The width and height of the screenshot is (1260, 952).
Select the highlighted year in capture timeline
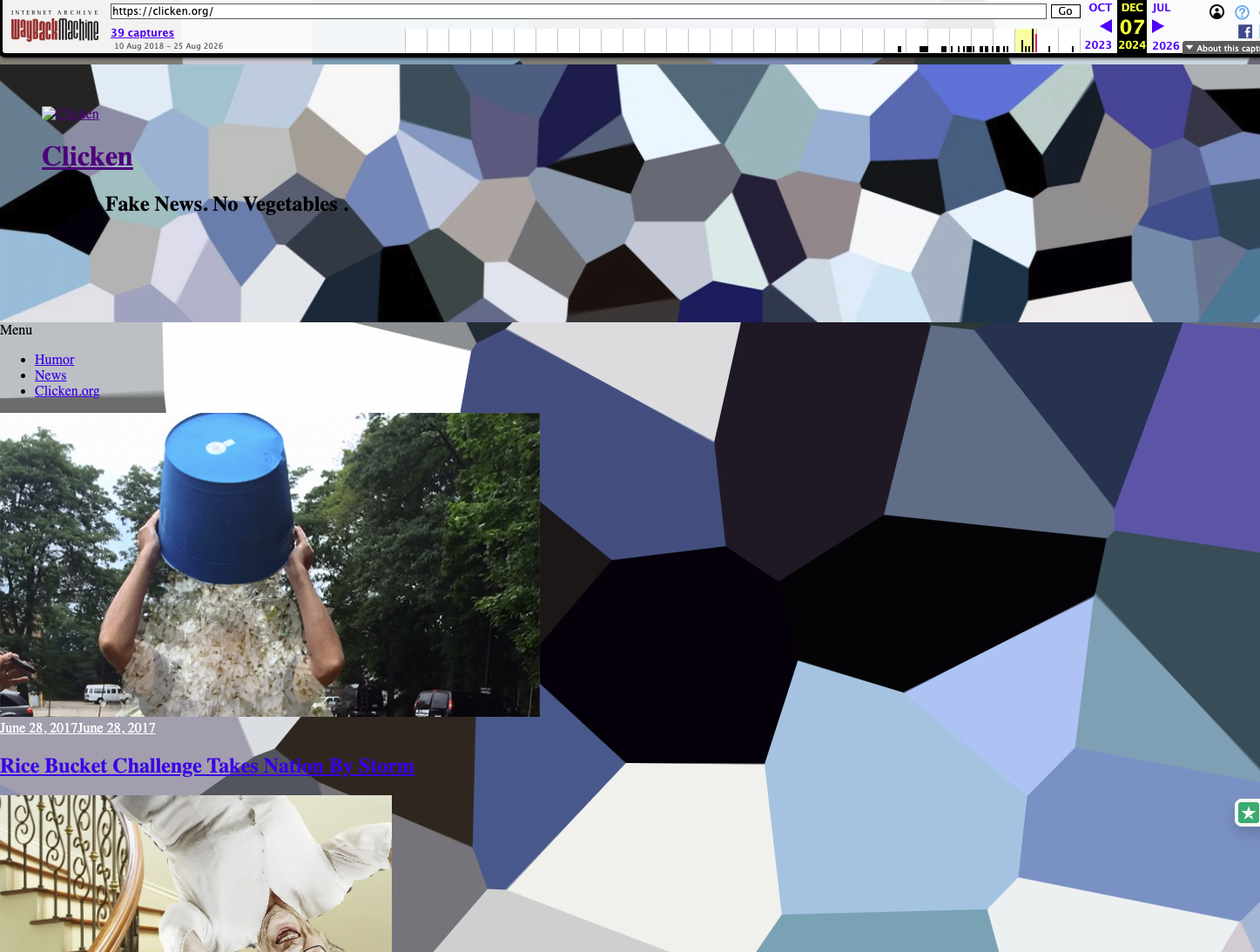[1025, 41]
